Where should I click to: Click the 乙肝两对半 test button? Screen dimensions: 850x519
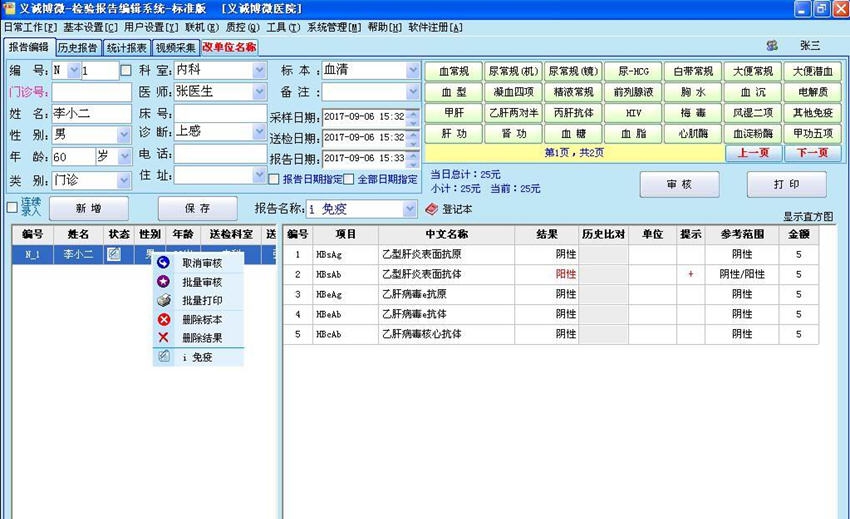click(513, 113)
